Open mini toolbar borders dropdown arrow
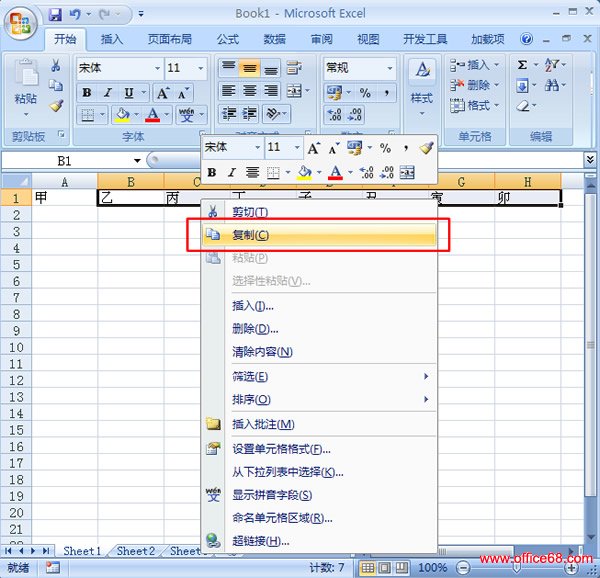Image resolution: width=600 pixels, height=578 pixels. (288, 173)
